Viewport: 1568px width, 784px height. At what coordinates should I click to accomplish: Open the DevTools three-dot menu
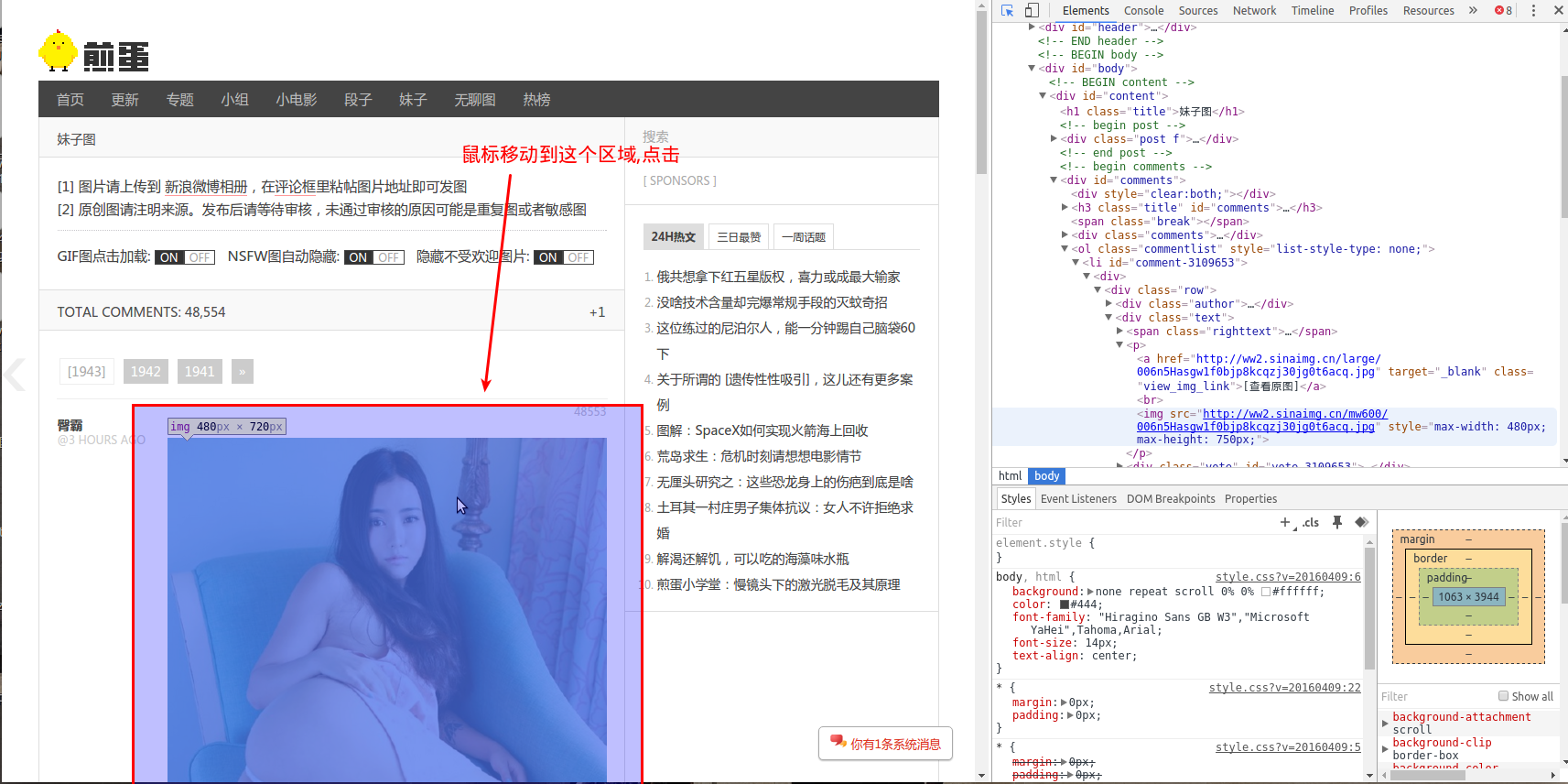point(1533,11)
